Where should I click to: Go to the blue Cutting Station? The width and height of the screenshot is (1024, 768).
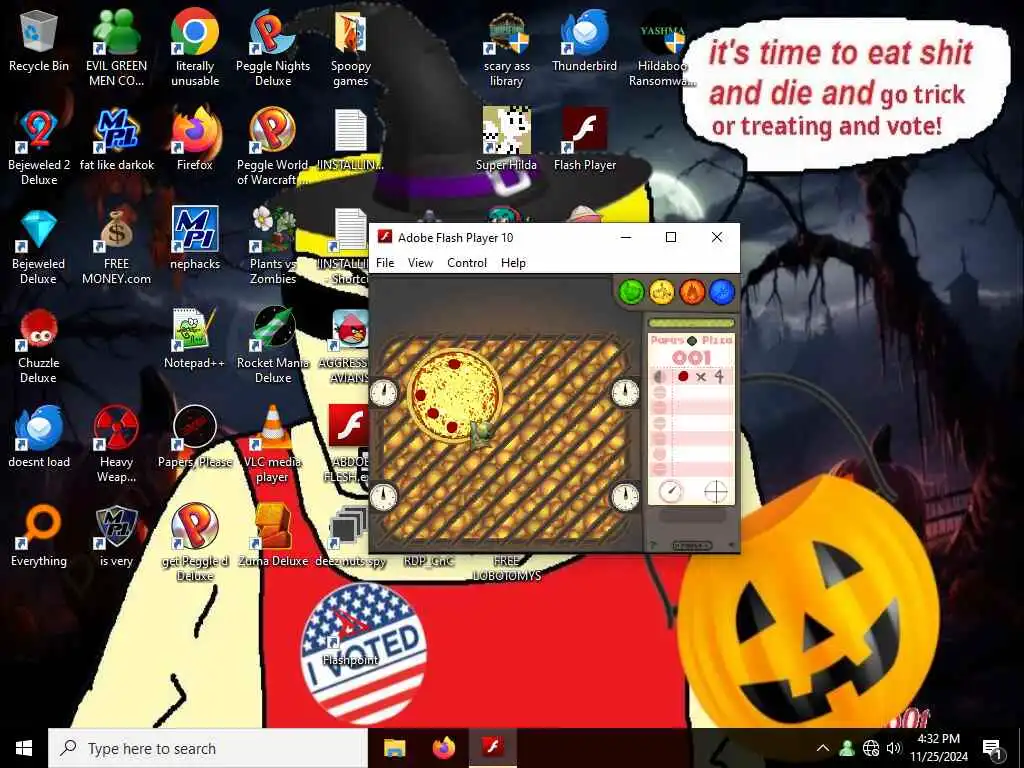click(x=722, y=292)
